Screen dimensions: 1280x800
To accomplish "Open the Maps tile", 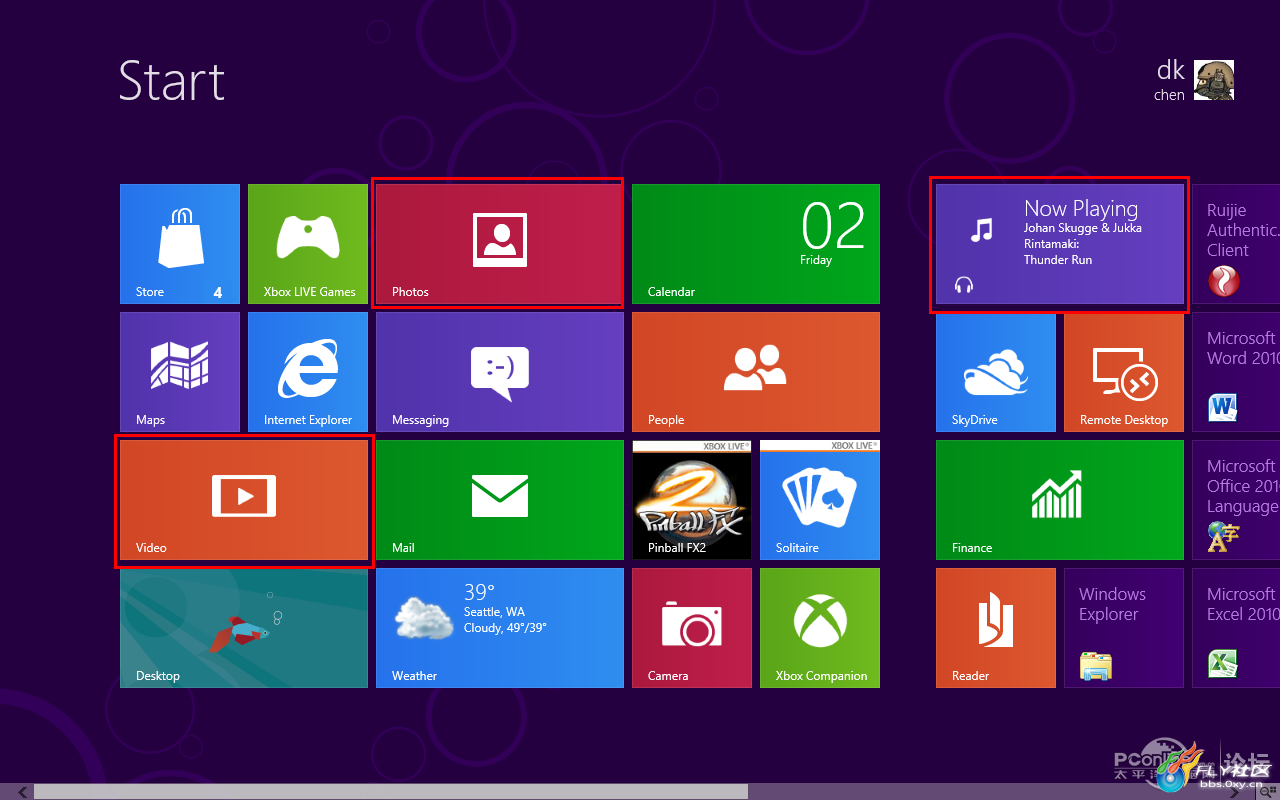I will 180,372.
